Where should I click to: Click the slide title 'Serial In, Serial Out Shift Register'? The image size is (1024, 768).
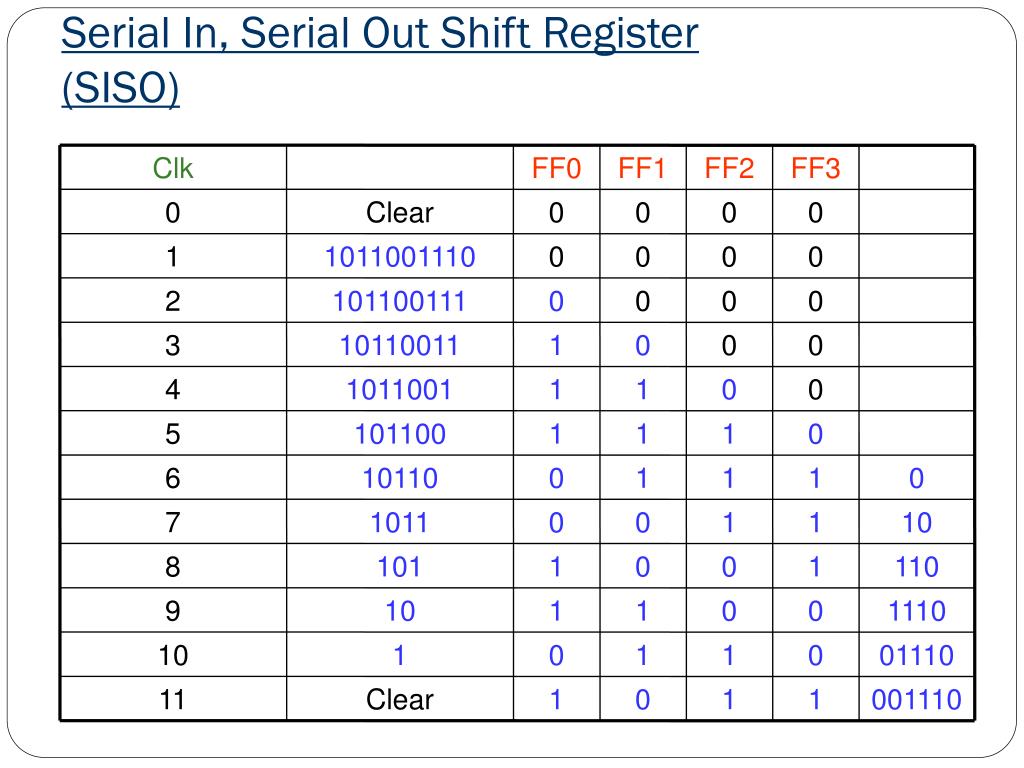(379, 35)
